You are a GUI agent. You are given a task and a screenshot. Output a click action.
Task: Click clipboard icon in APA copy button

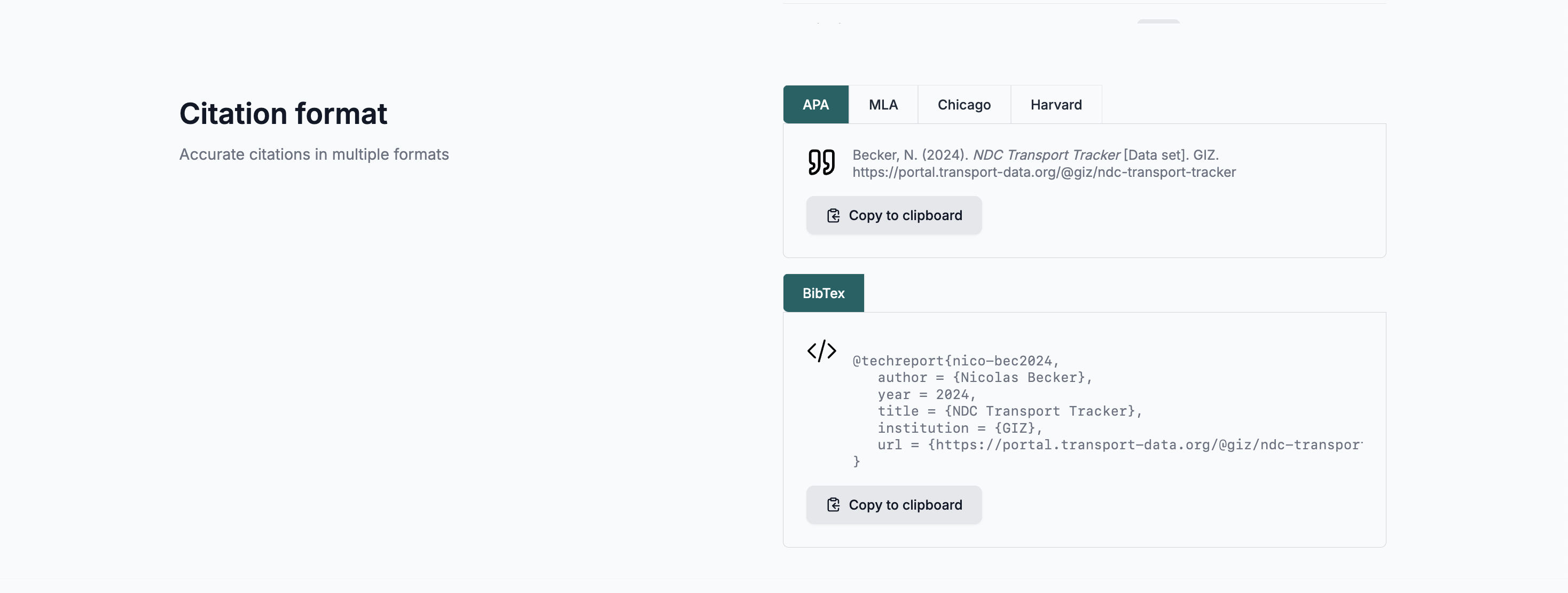click(833, 215)
